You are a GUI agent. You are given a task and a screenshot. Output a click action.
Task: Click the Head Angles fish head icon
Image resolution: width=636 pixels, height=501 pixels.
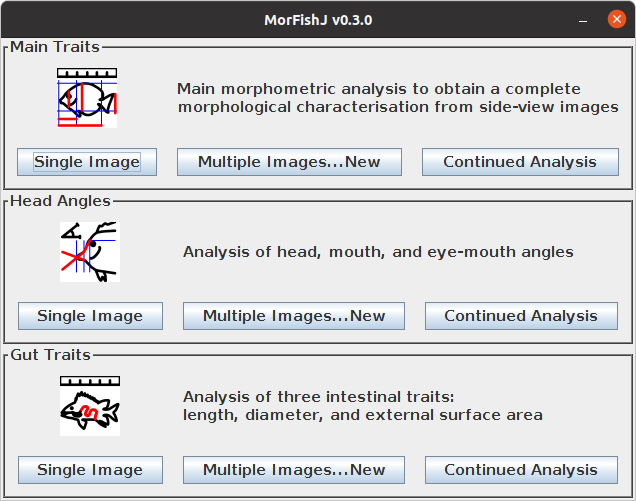(x=89, y=251)
